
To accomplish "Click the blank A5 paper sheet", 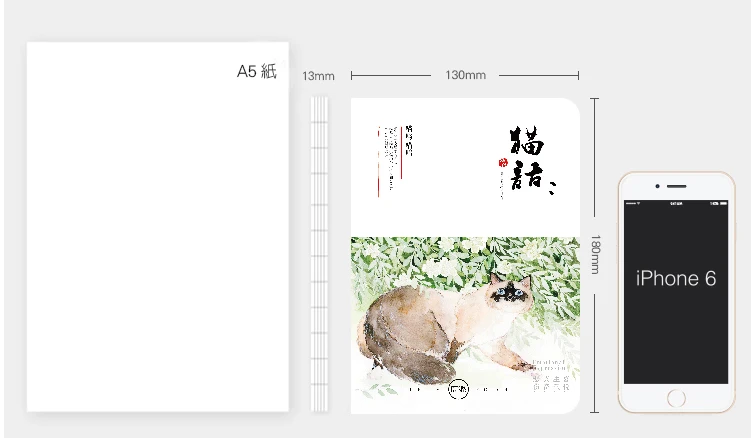I will click(158, 227).
